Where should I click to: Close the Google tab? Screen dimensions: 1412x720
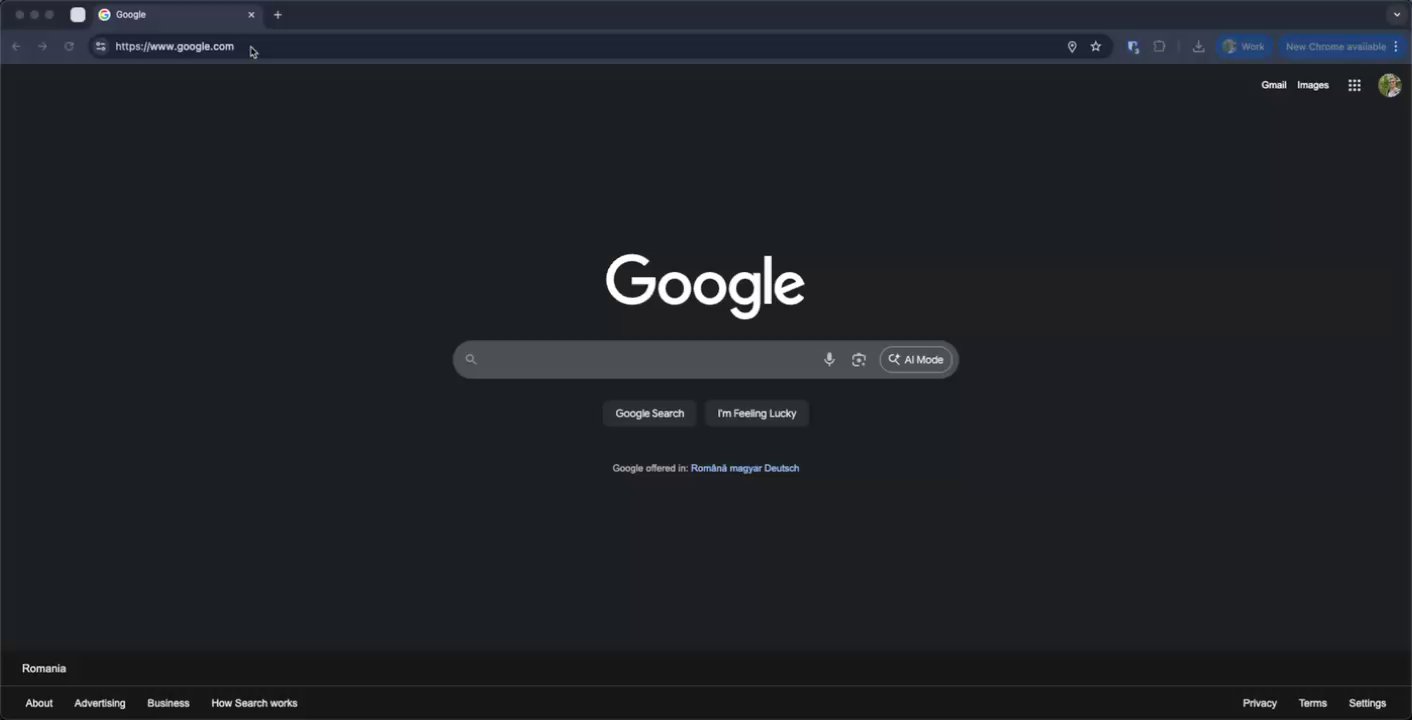click(251, 15)
